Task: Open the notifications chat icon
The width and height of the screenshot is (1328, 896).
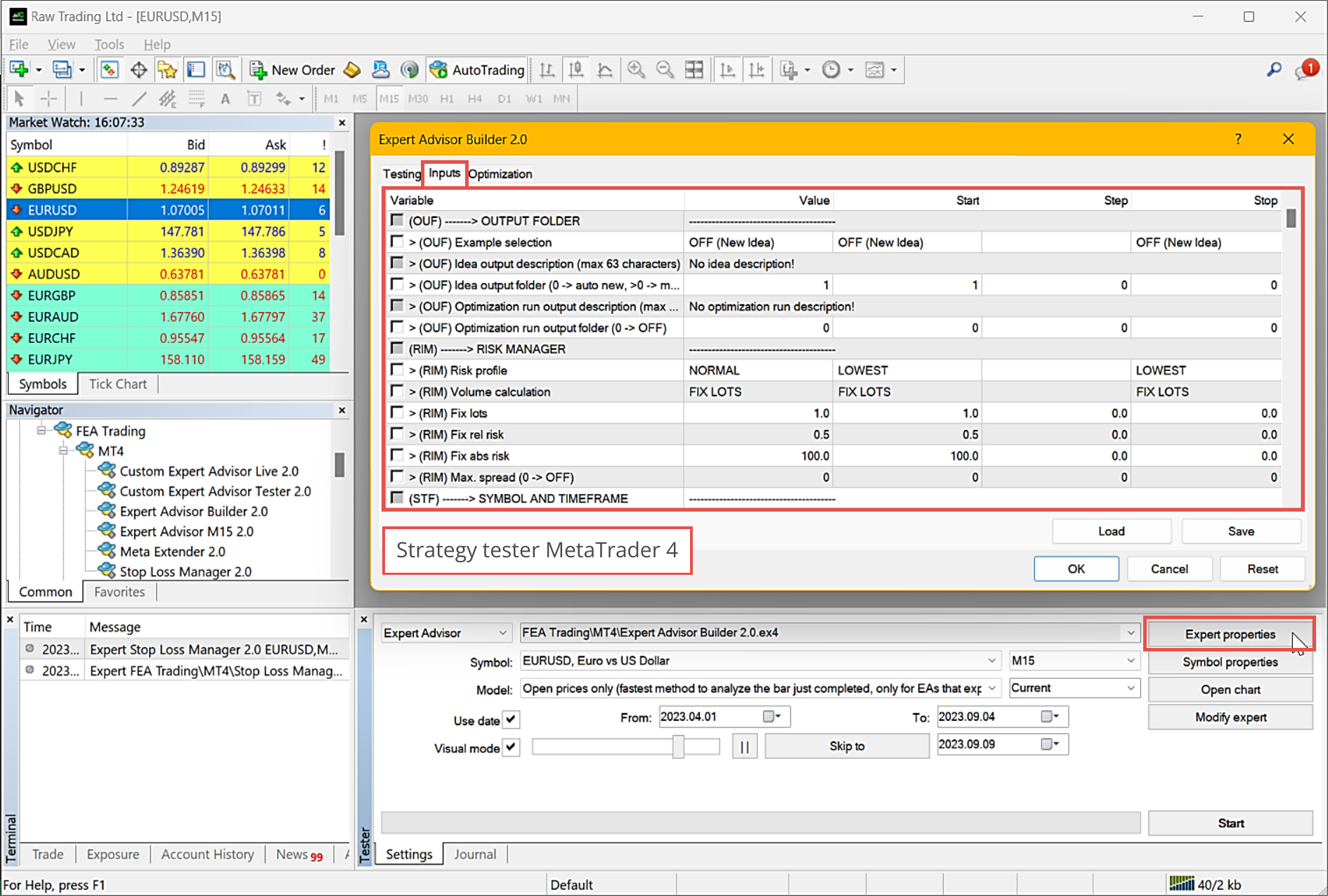Action: (x=1306, y=70)
